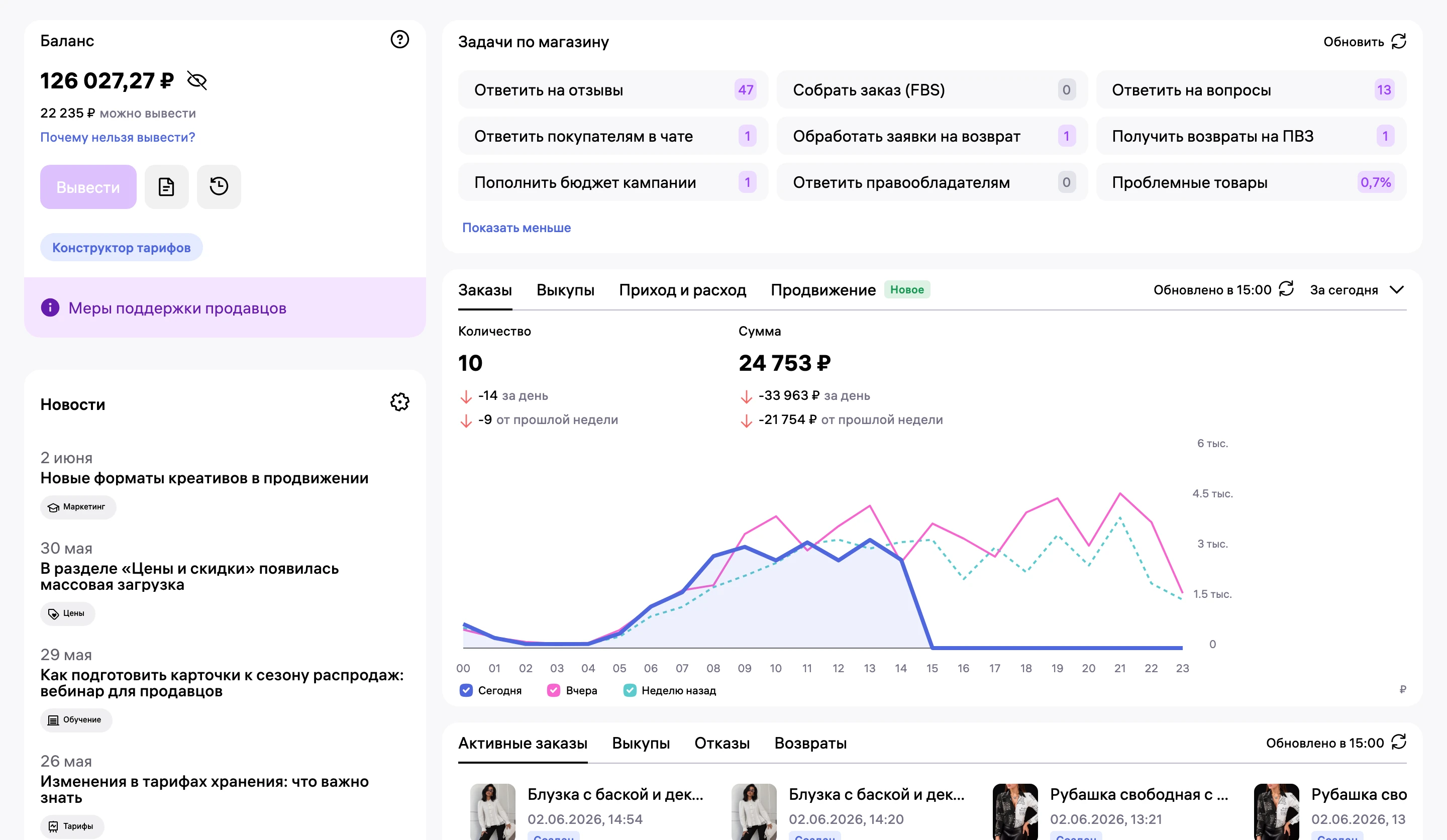Click the Обучение tag under 29 мая
Screen dimensions: 1447x840
[x=76, y=720]
